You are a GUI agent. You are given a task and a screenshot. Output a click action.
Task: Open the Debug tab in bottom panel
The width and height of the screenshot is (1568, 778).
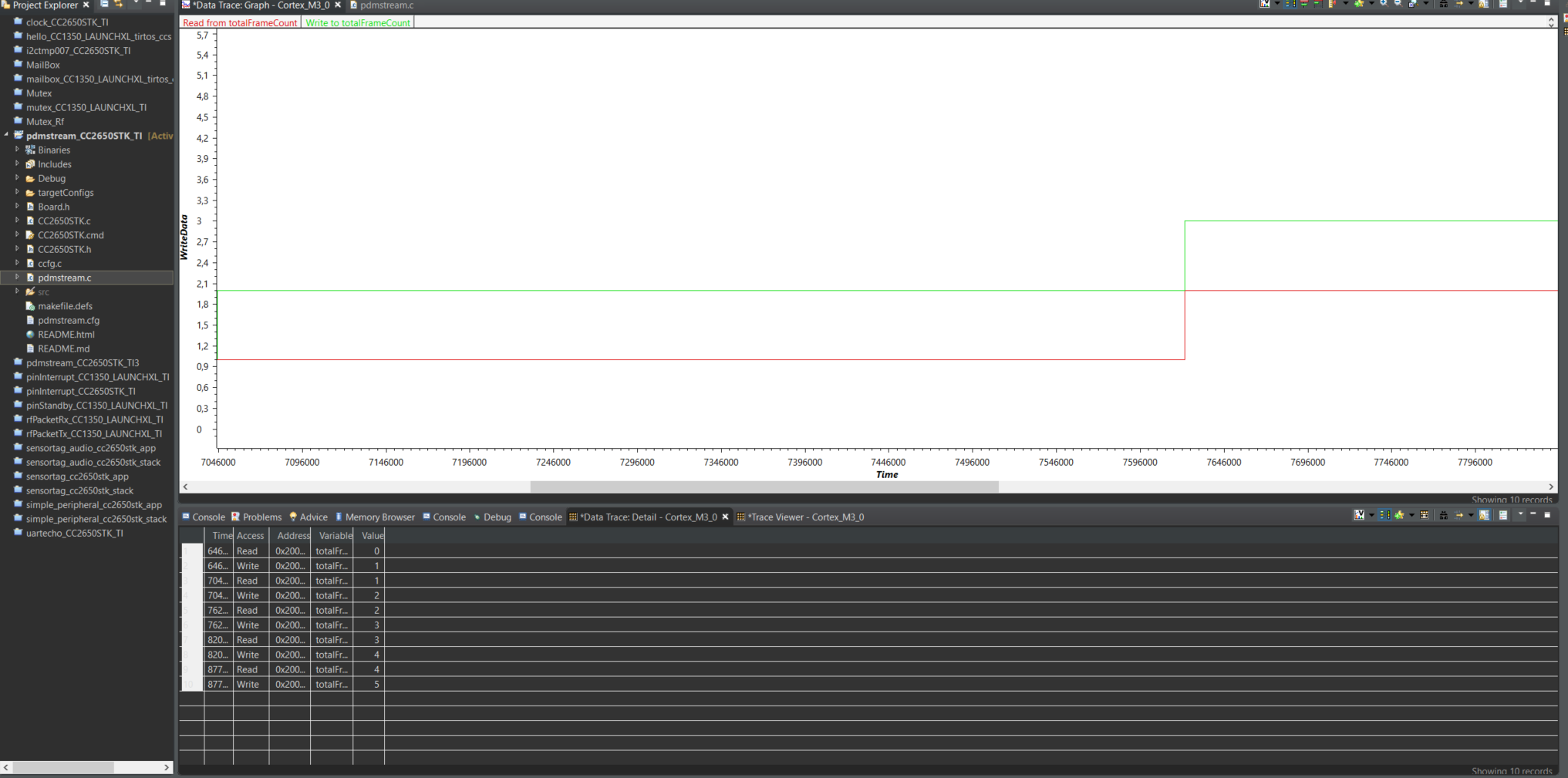491,517
